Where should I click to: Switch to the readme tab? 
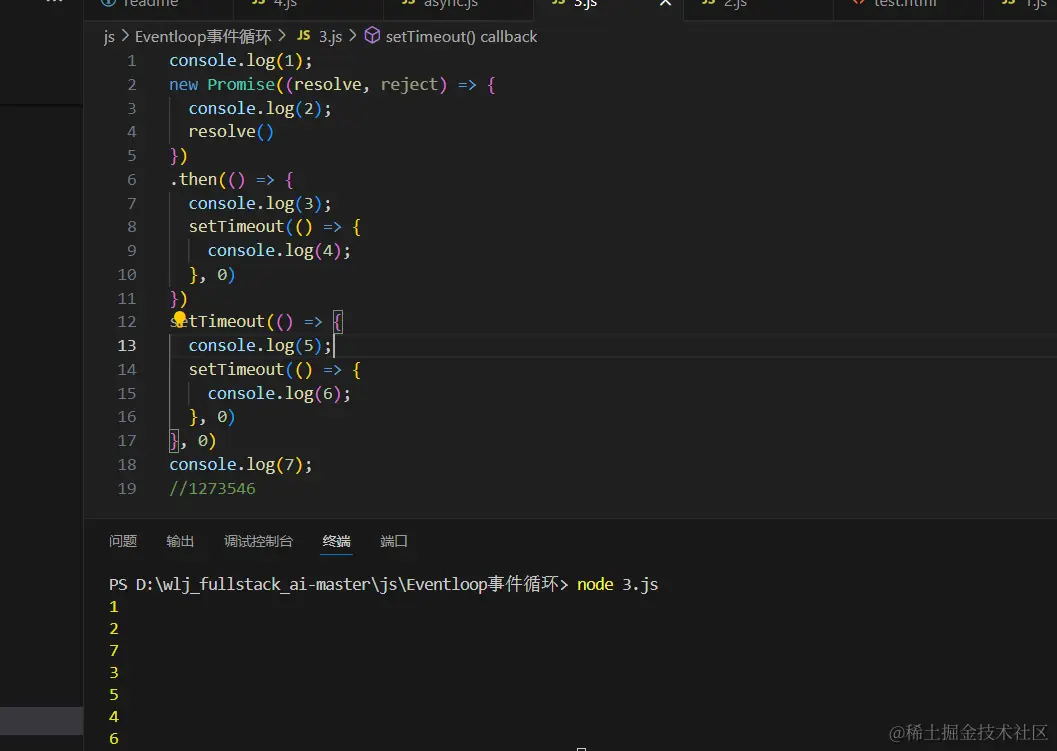(x=150, y=4)
